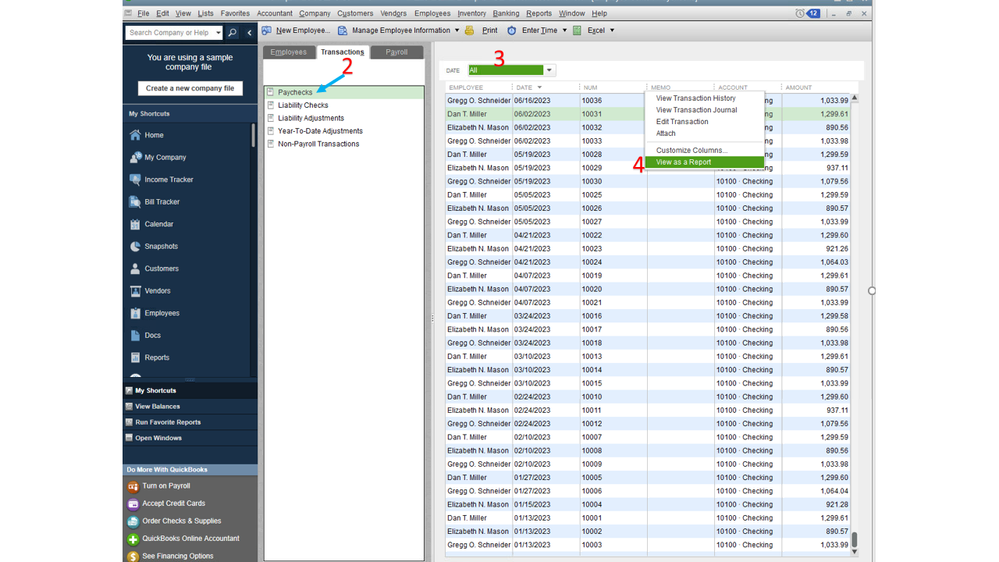Screen dimensions: 999x562
Task: Select Elizabeth N. Mason paycheck 10004 row
Action: pyautogui.click(x=647, y=505)
